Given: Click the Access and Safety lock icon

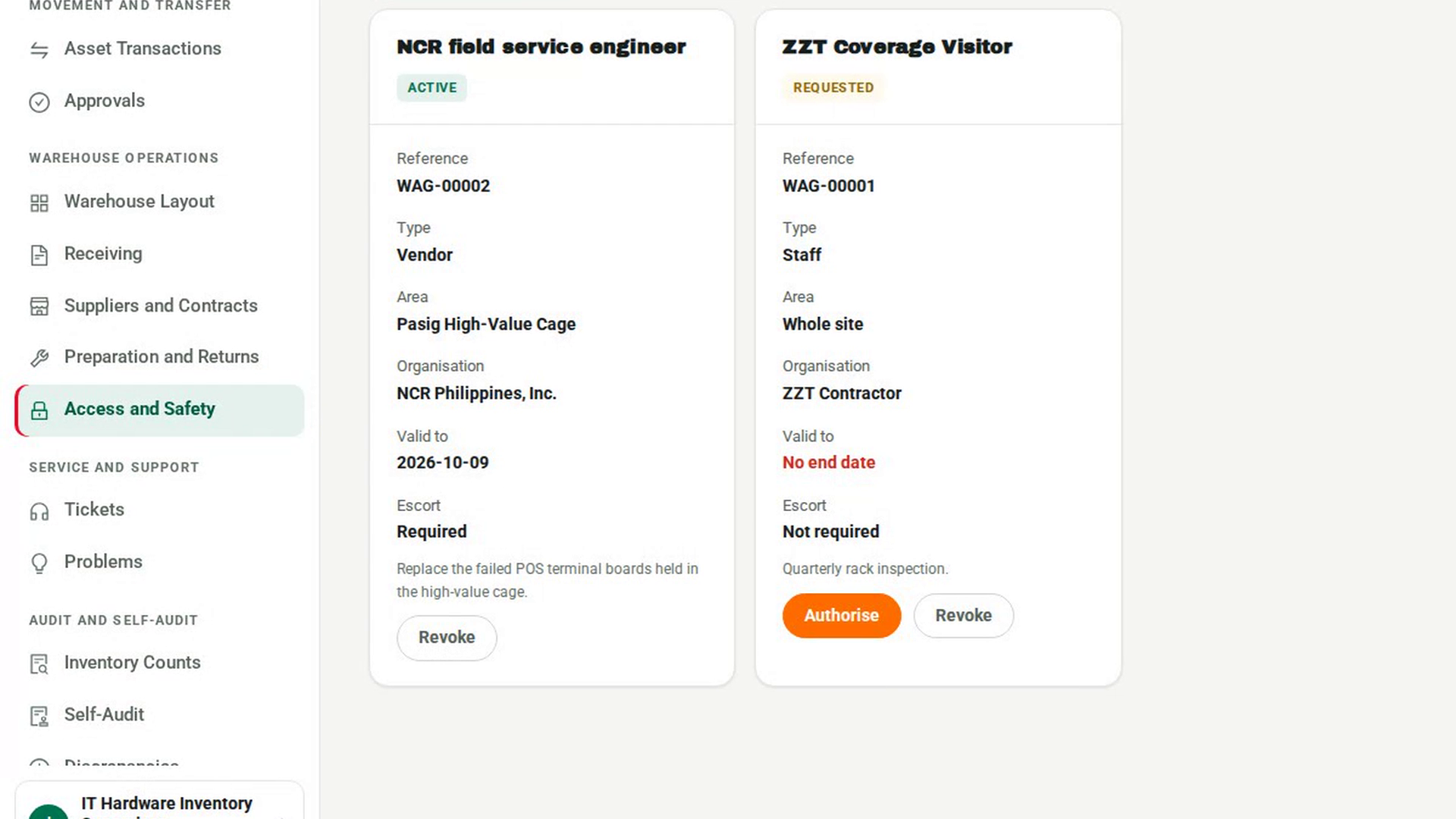Looking at the screenshot, I should 39,410.
